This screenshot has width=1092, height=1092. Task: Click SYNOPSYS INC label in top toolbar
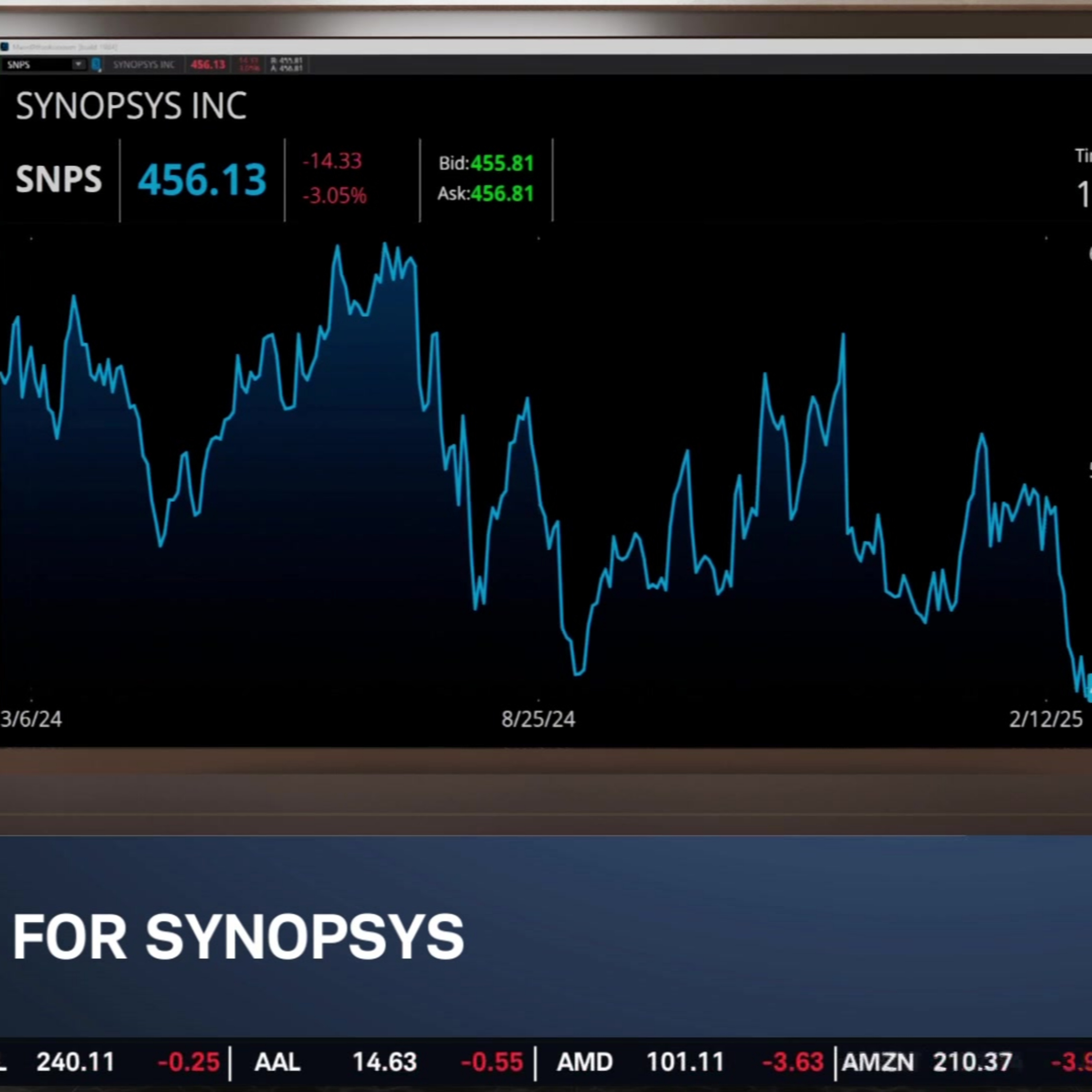143,64
